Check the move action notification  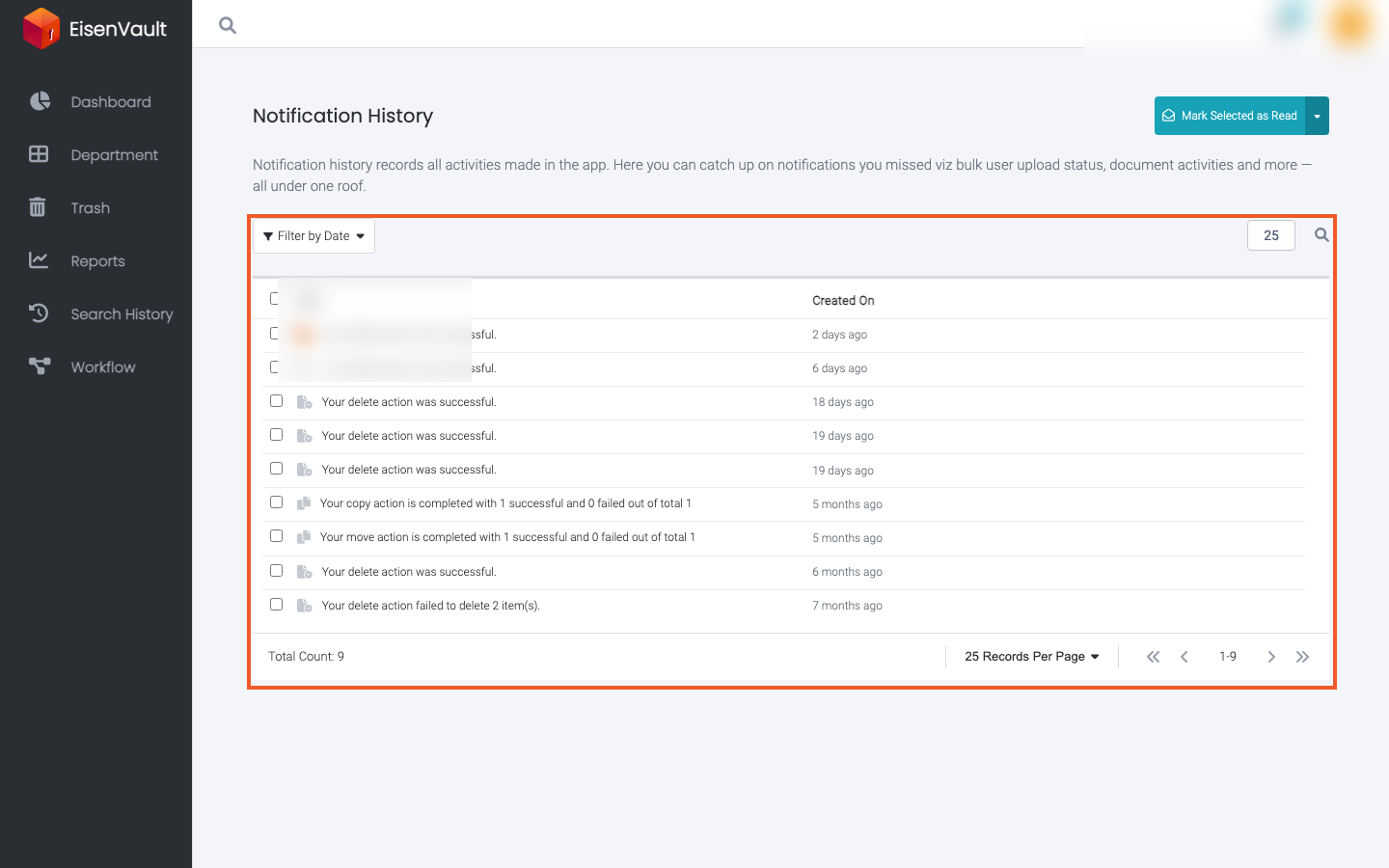coord(276,536)
